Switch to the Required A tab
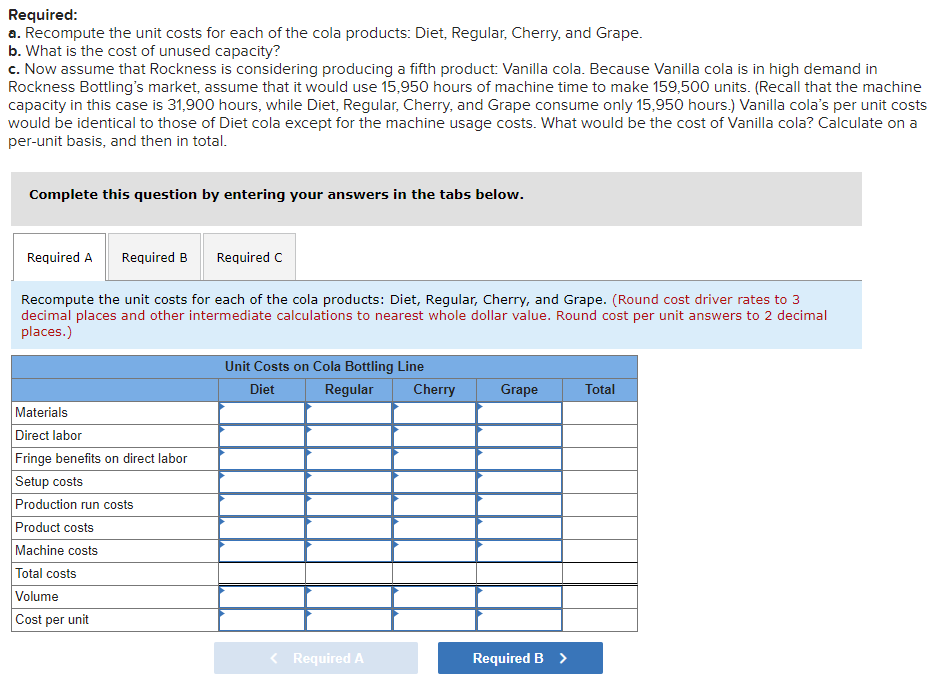The height and width of the screenshot is (682, 934). [60, 257]
